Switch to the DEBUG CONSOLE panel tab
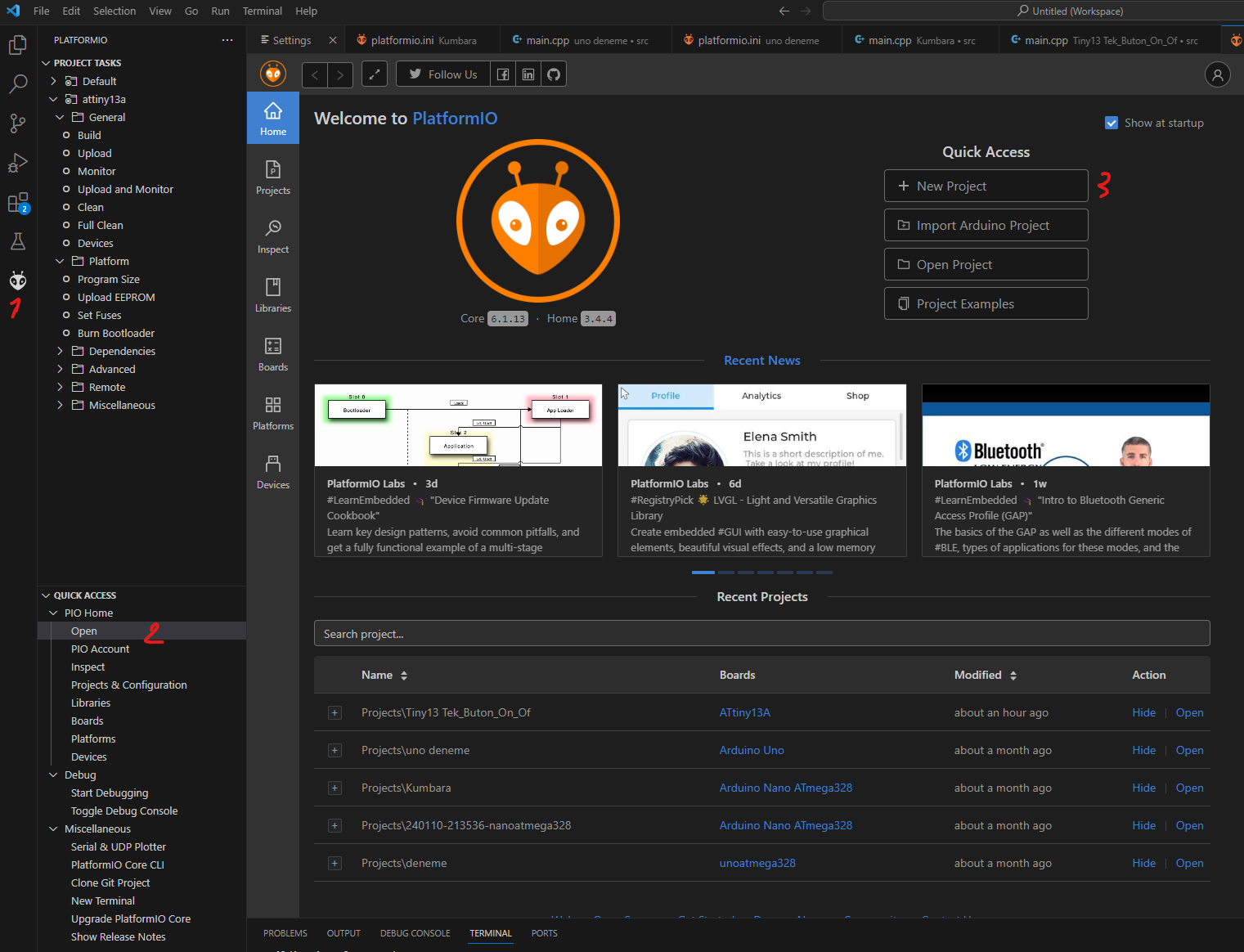The width and height of the screenshot is (1244, 952). click(415, 933)
